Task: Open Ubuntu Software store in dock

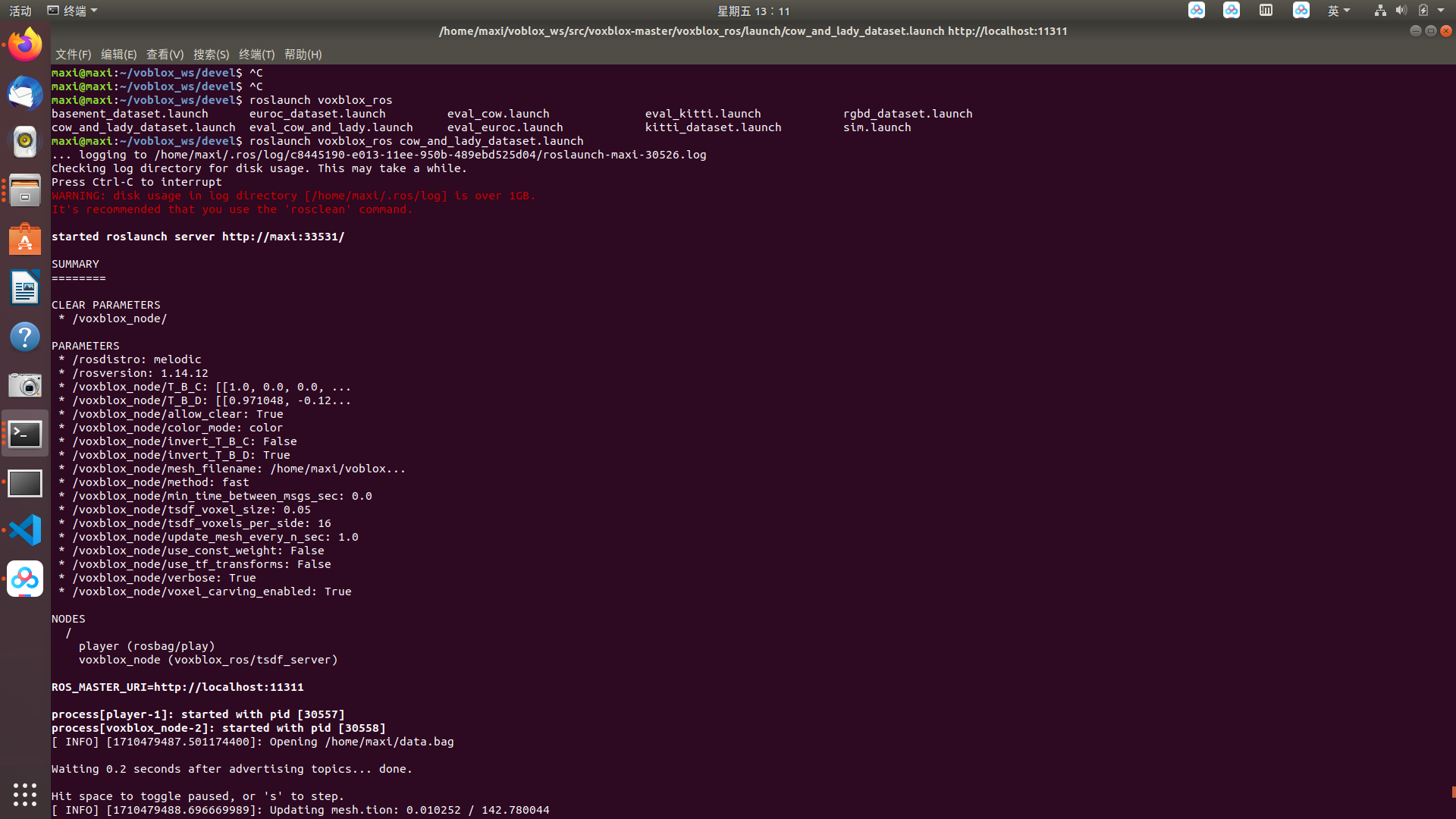Action: (25, 240)
